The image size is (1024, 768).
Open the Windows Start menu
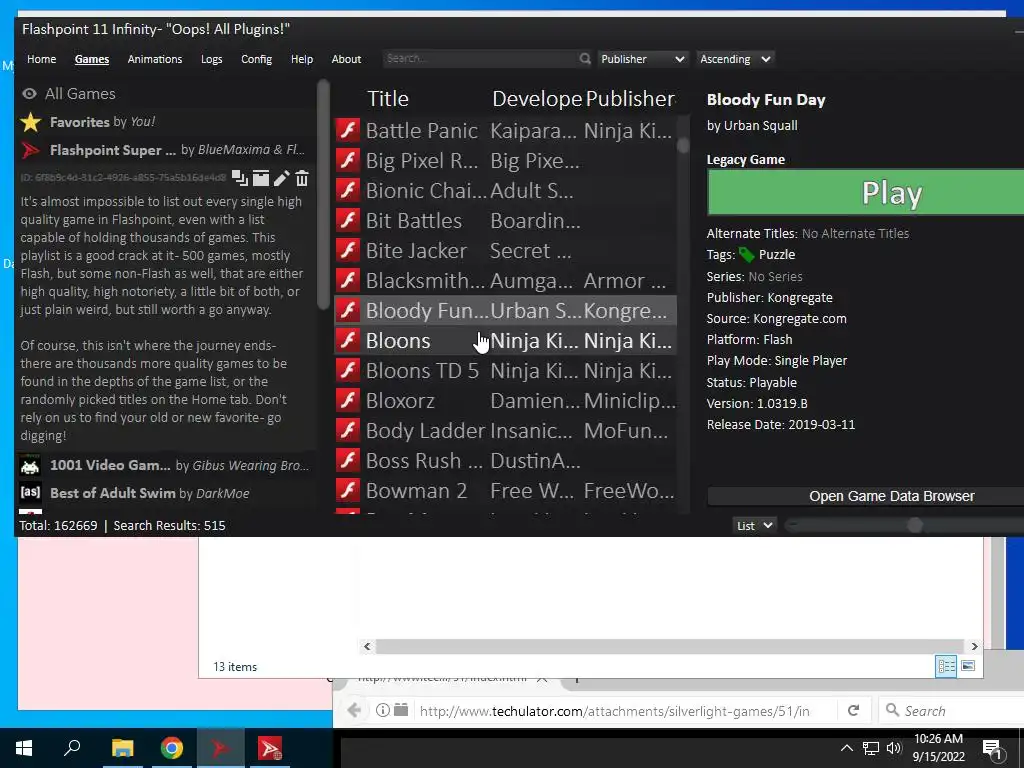tap(24, 748)
